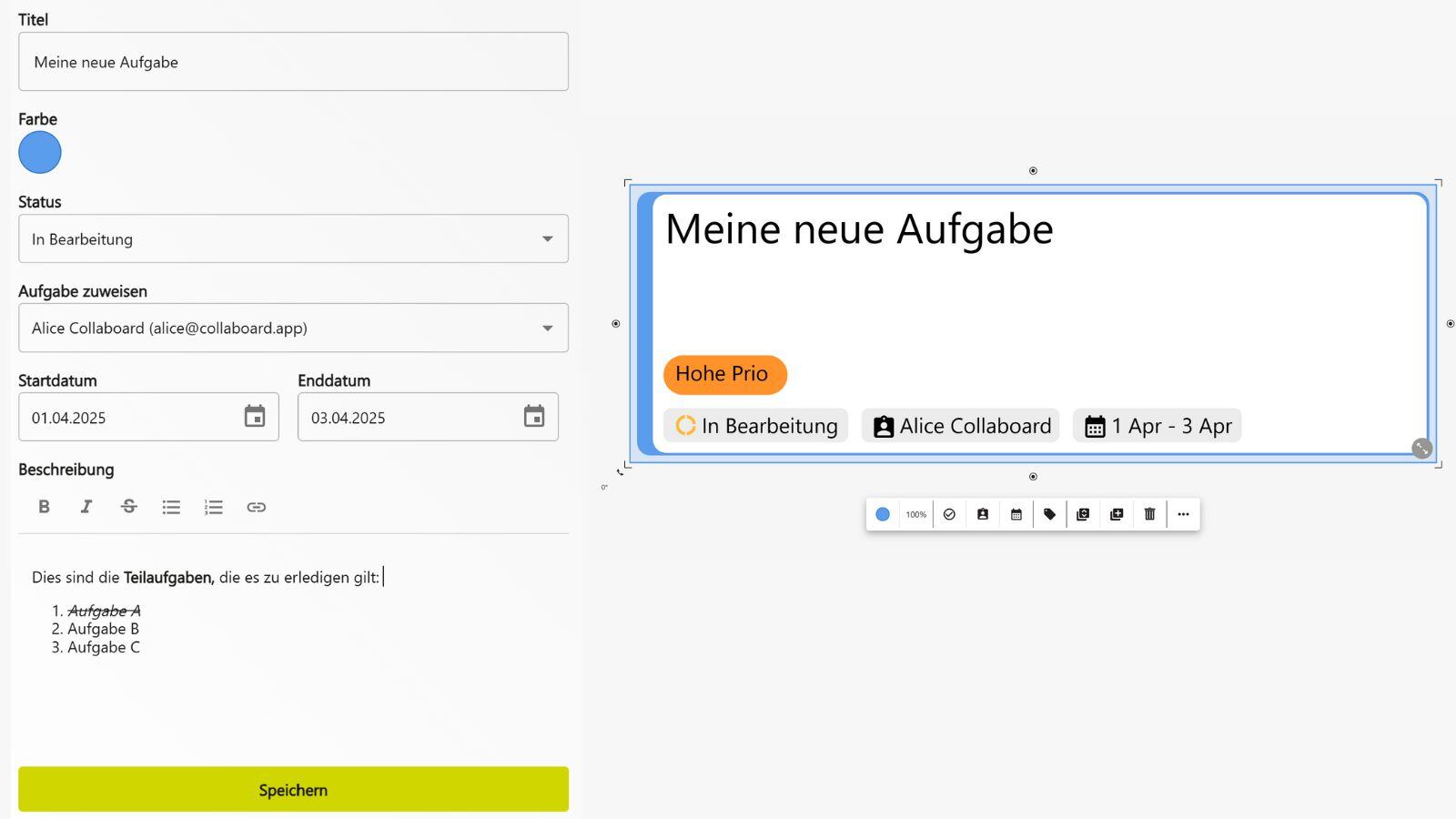
Task: Click the layer order icon in floating toolbar
Action: (x=1083, y=514)
